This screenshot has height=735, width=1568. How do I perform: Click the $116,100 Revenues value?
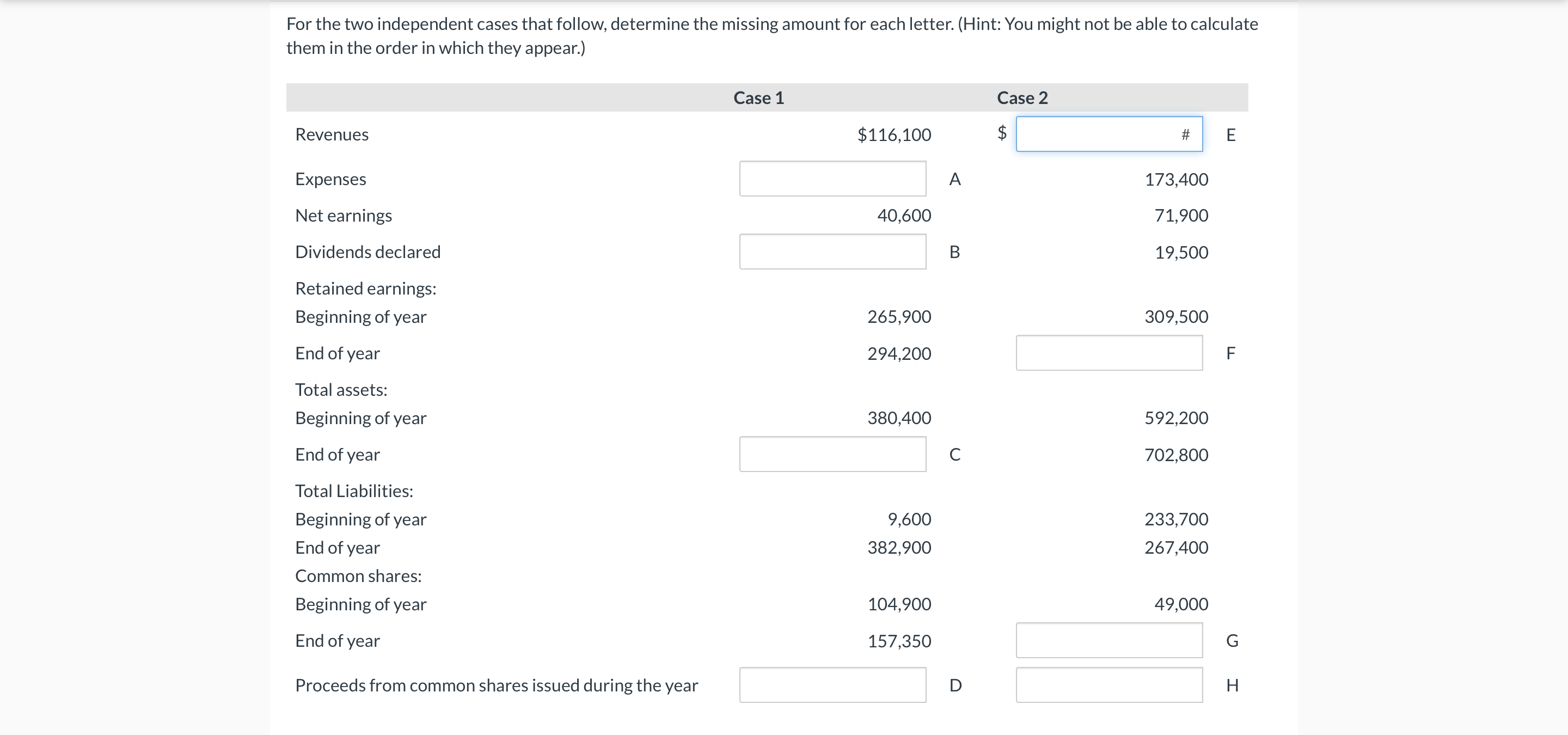point(895,134)
